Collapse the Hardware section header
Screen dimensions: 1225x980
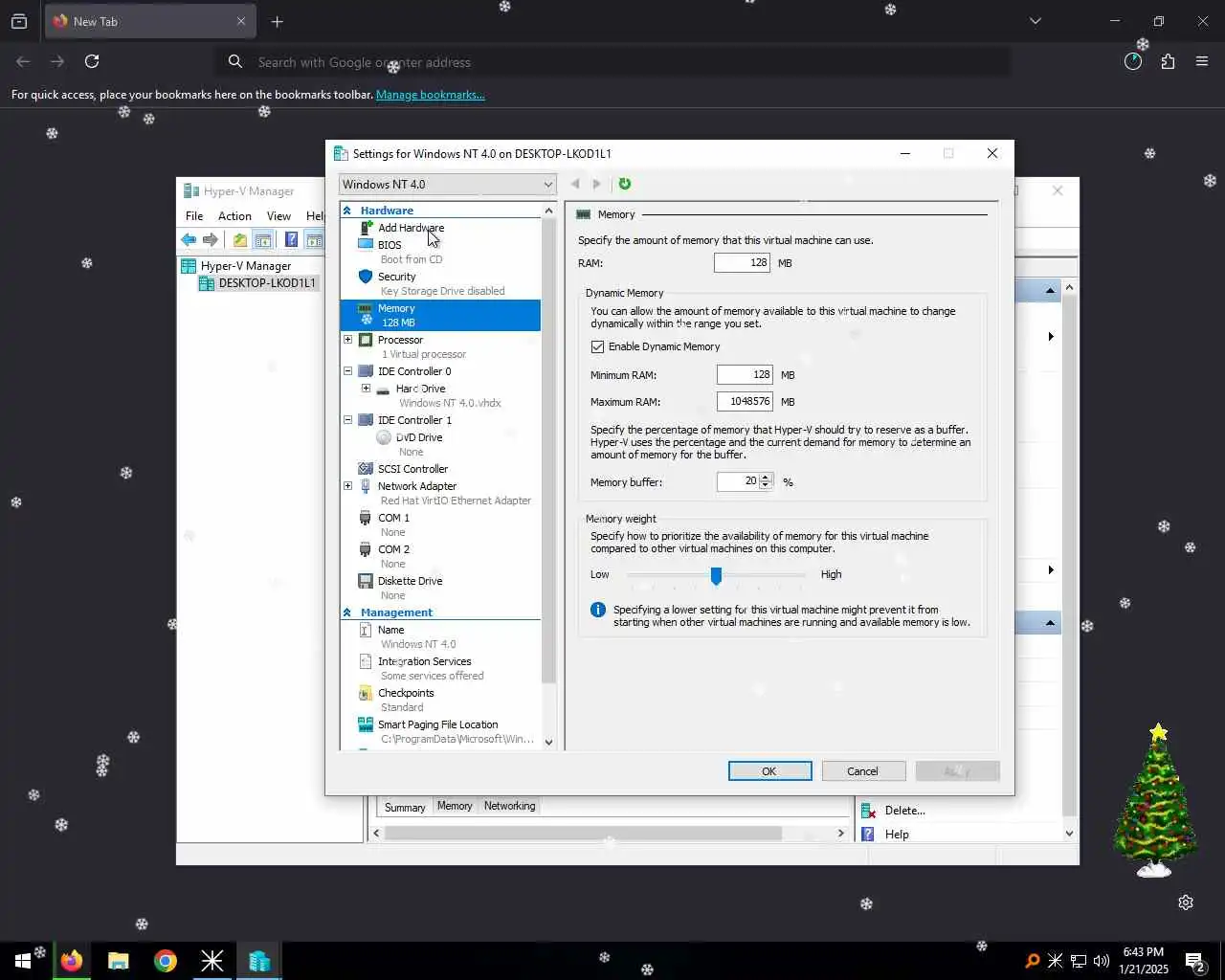click(347, 211)
